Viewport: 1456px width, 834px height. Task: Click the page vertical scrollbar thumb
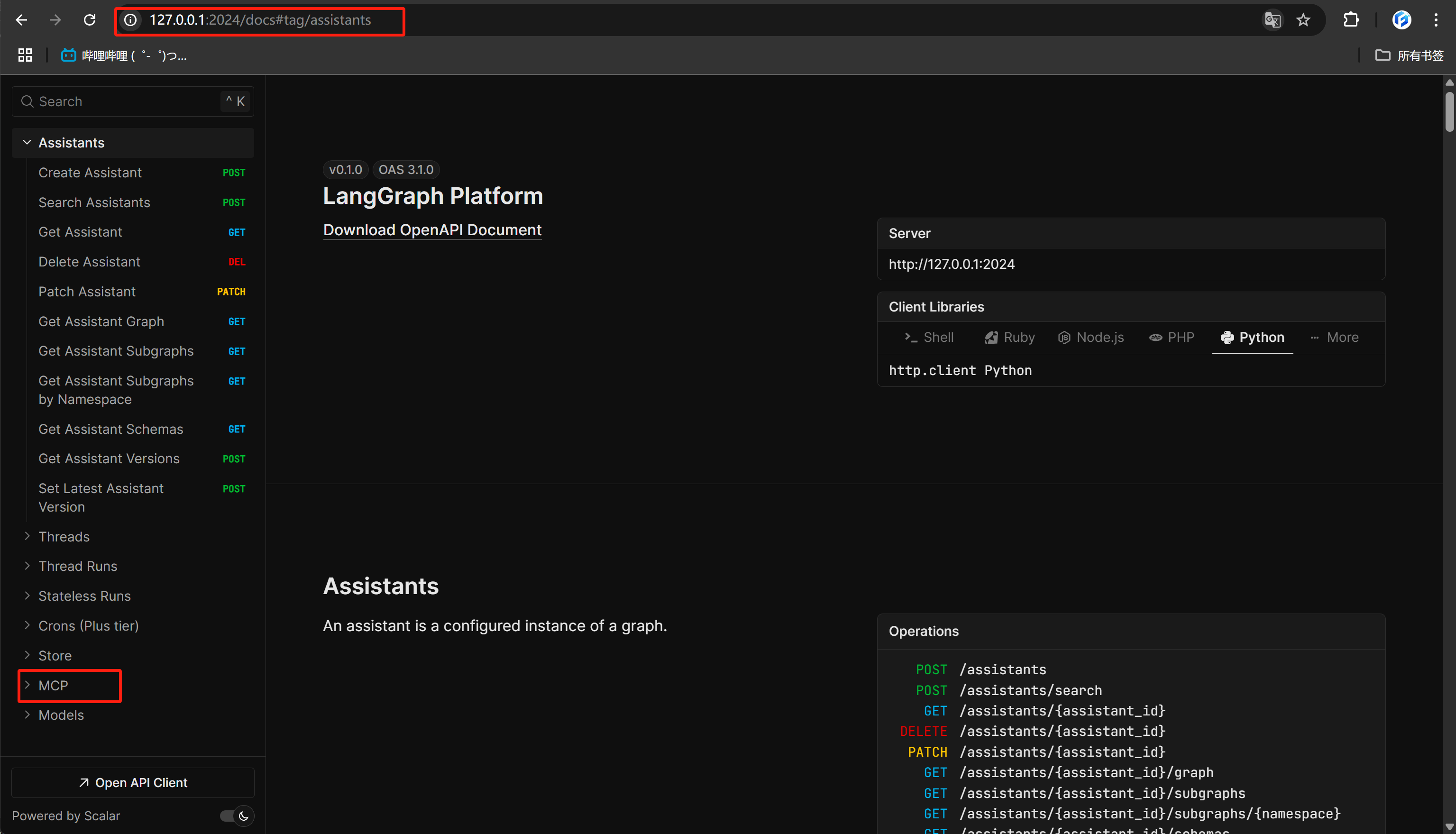1449,112
